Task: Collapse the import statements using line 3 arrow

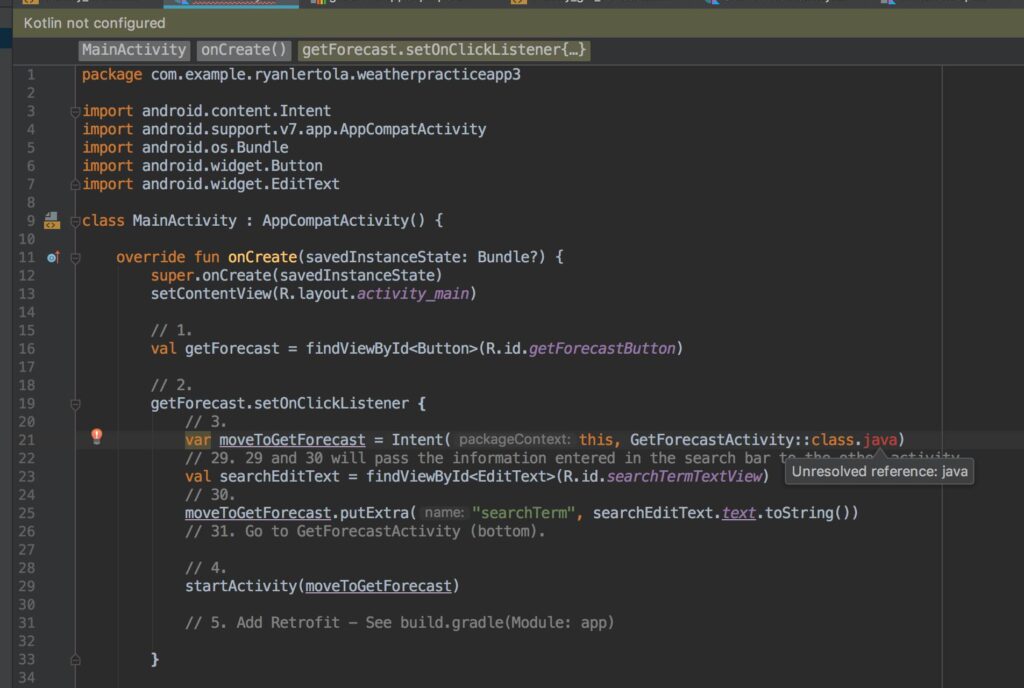Action: coord(76,110)
